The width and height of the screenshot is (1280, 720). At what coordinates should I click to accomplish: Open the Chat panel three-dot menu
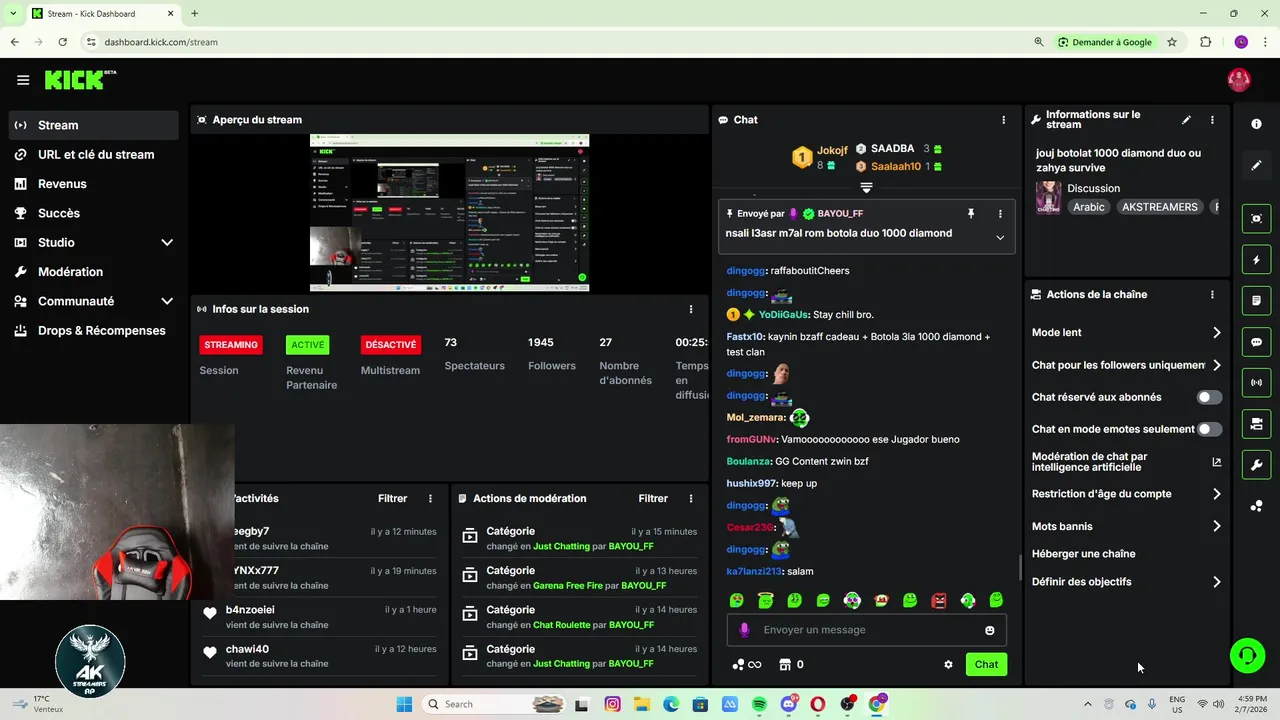point(1003,120)
